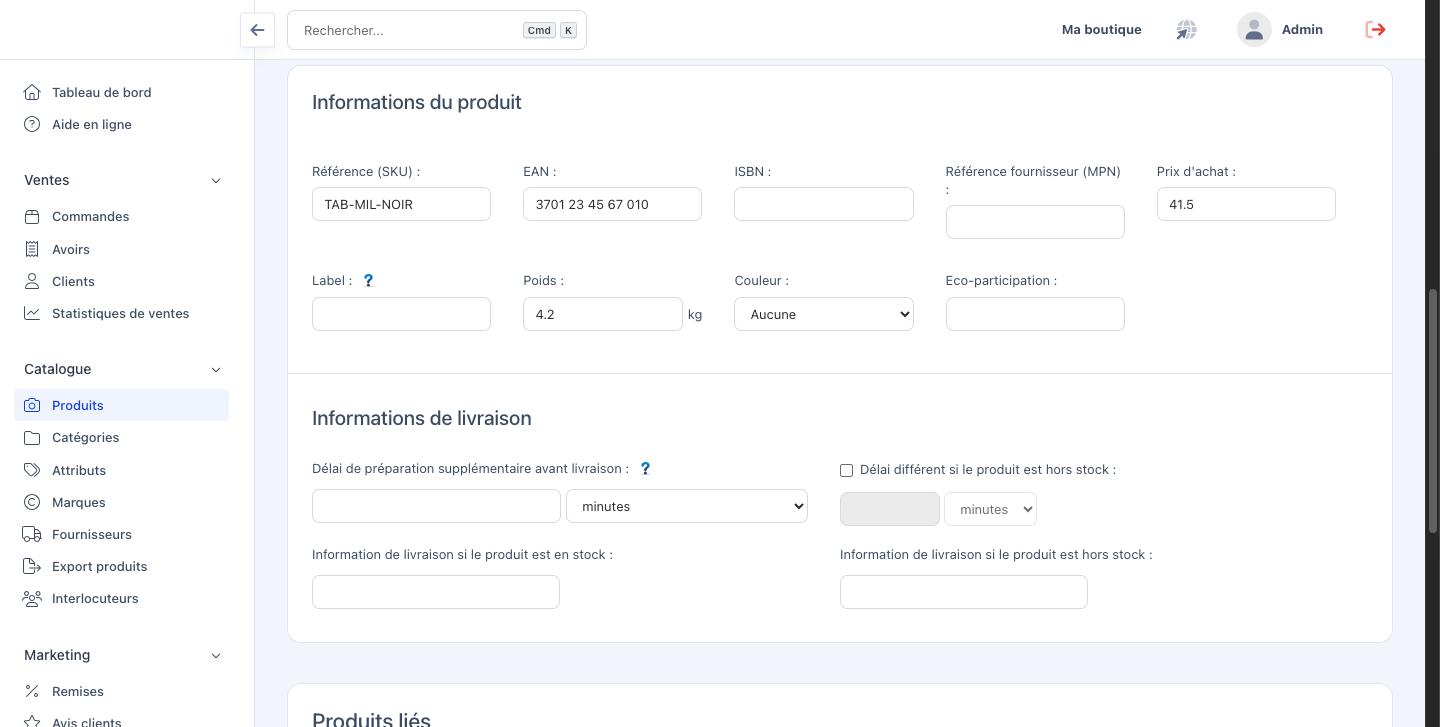
Task: Click the EAN input field
Action: tap(612, 204)
